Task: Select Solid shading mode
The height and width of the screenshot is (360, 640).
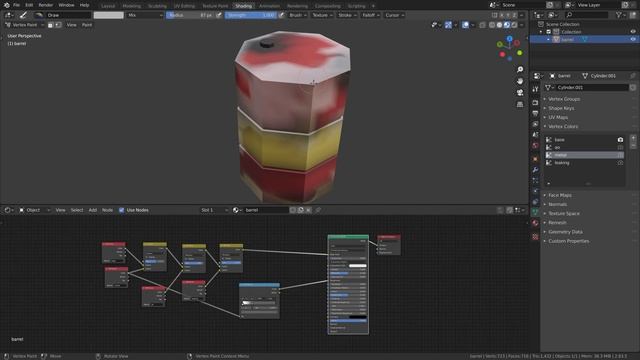Action: [499, 25]
